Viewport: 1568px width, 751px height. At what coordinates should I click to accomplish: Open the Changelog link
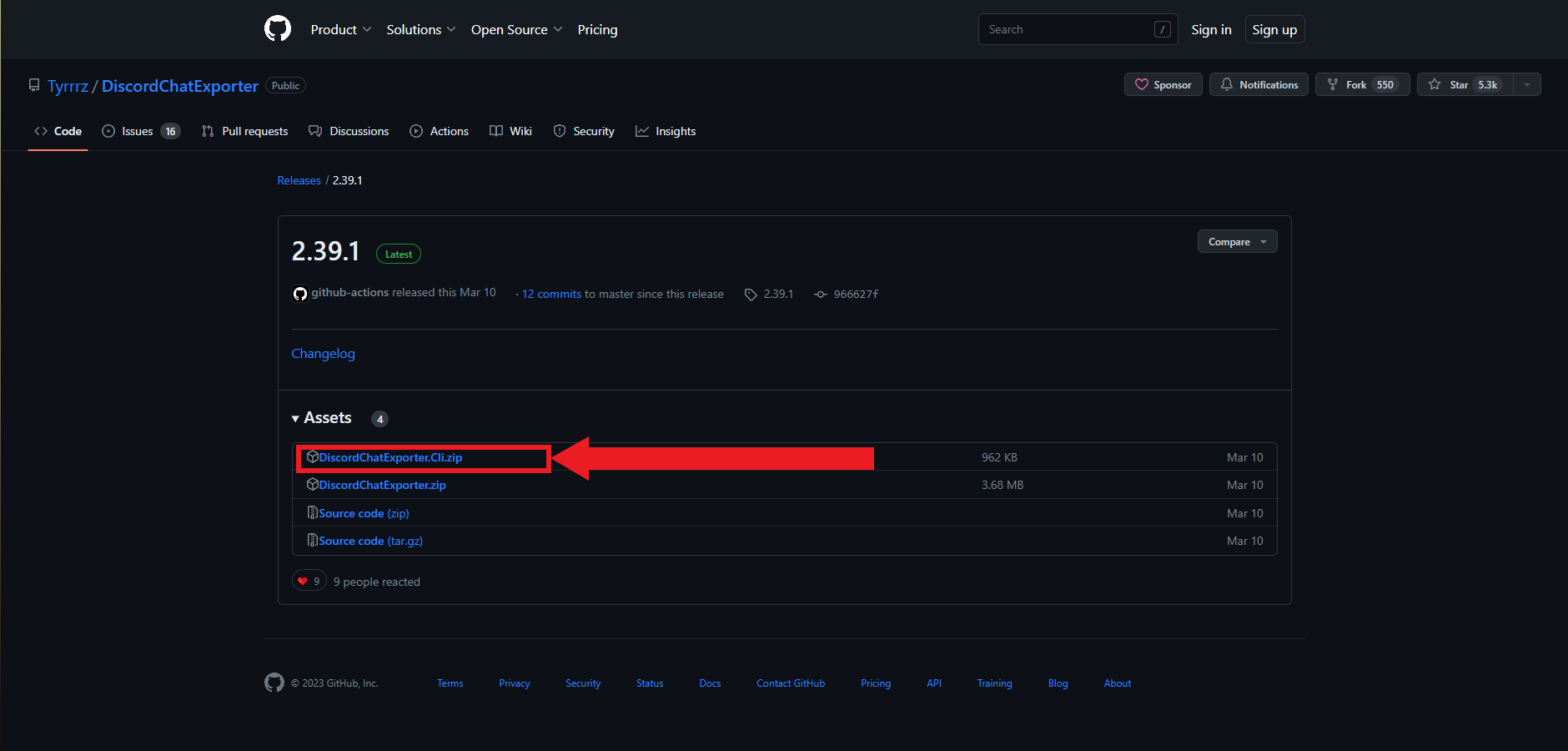(323, 354)
